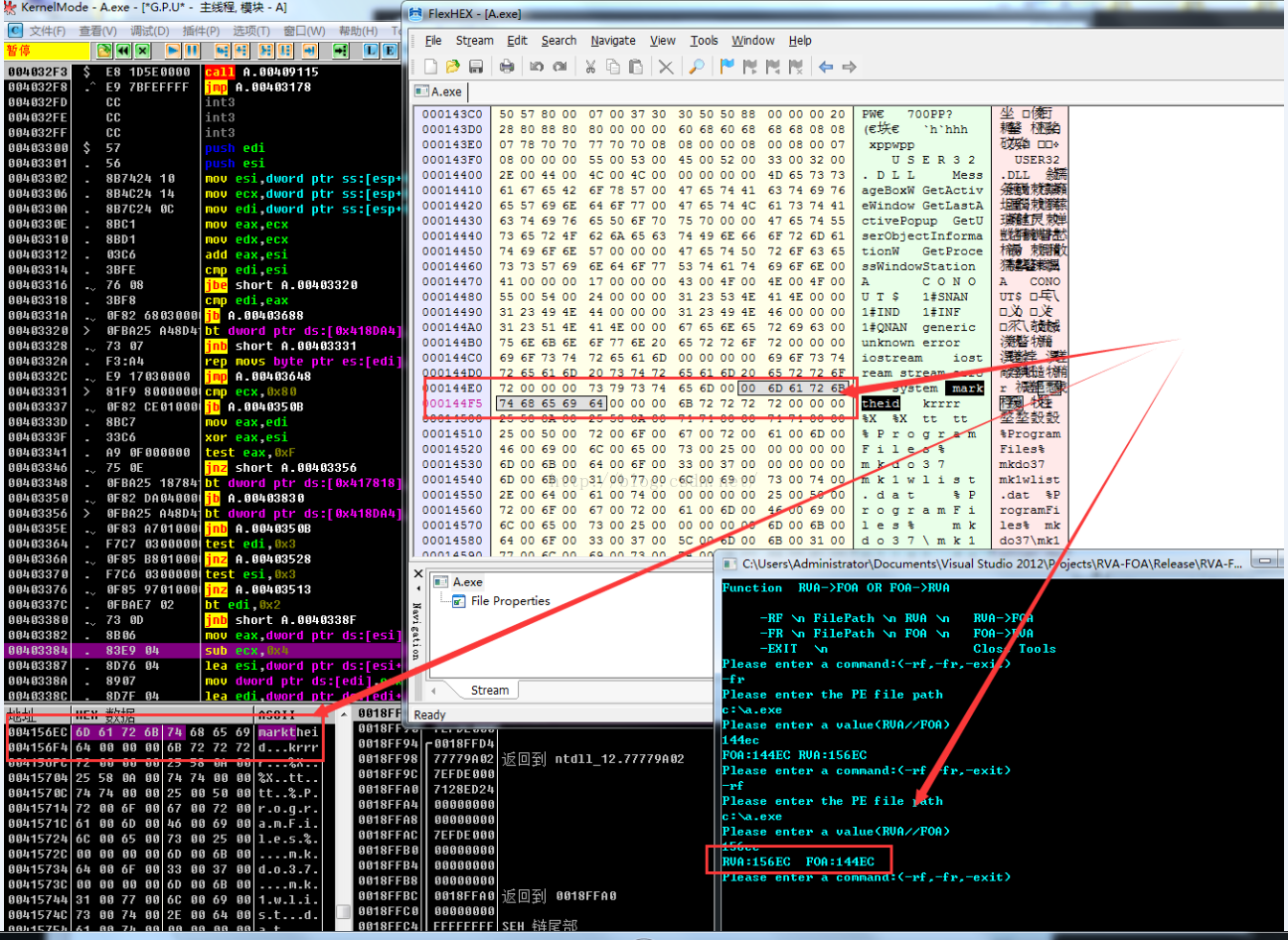The image size is (1288, 940).
Task: Click Navigation panel pin dropdown arrow
Action: pyautogui.click(x=418, y=589)
